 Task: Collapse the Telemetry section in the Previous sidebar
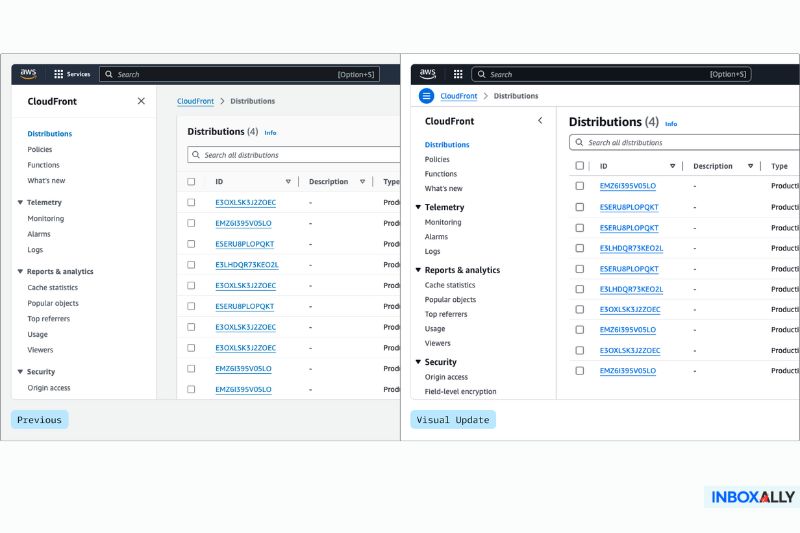[20, 202]
